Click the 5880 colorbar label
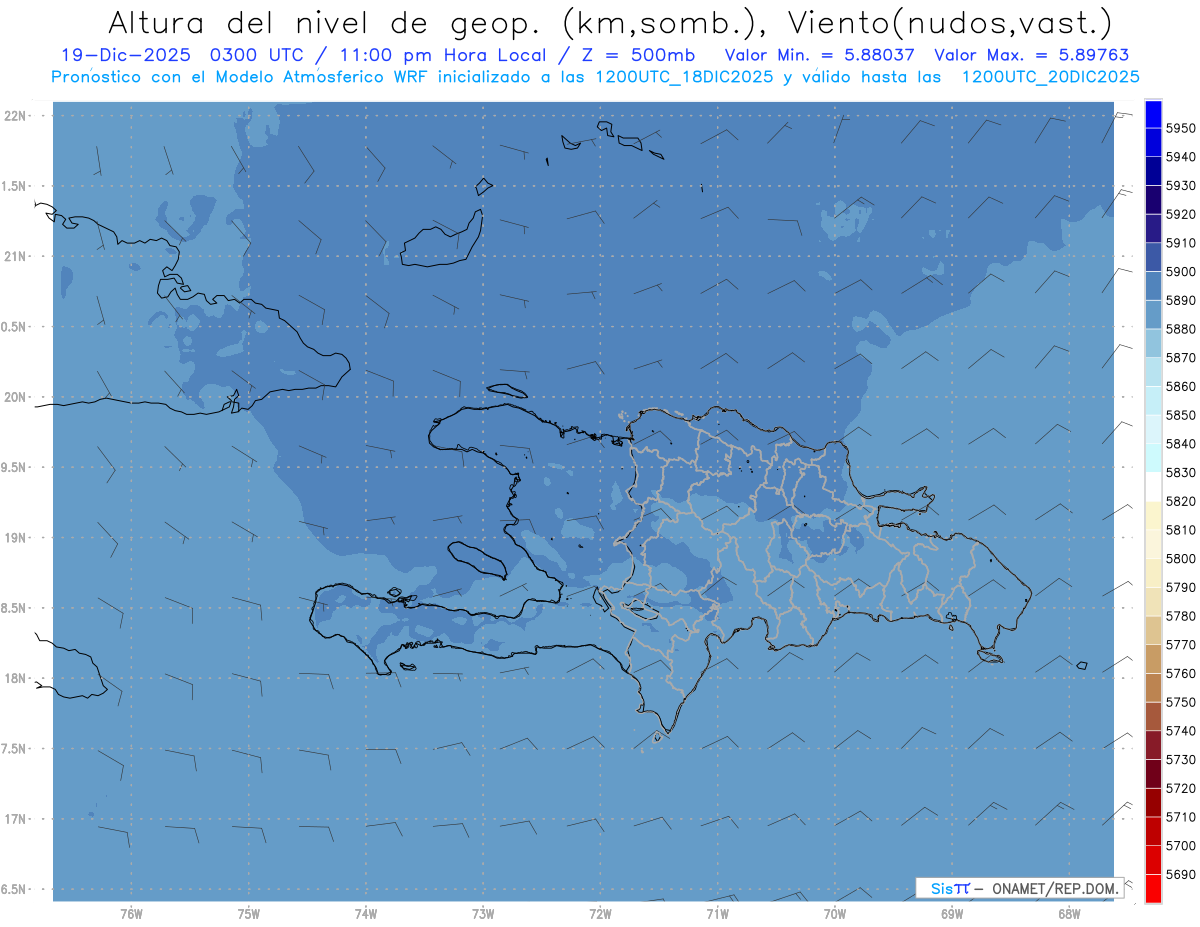1200x927 pixels. click(1181, 329)
